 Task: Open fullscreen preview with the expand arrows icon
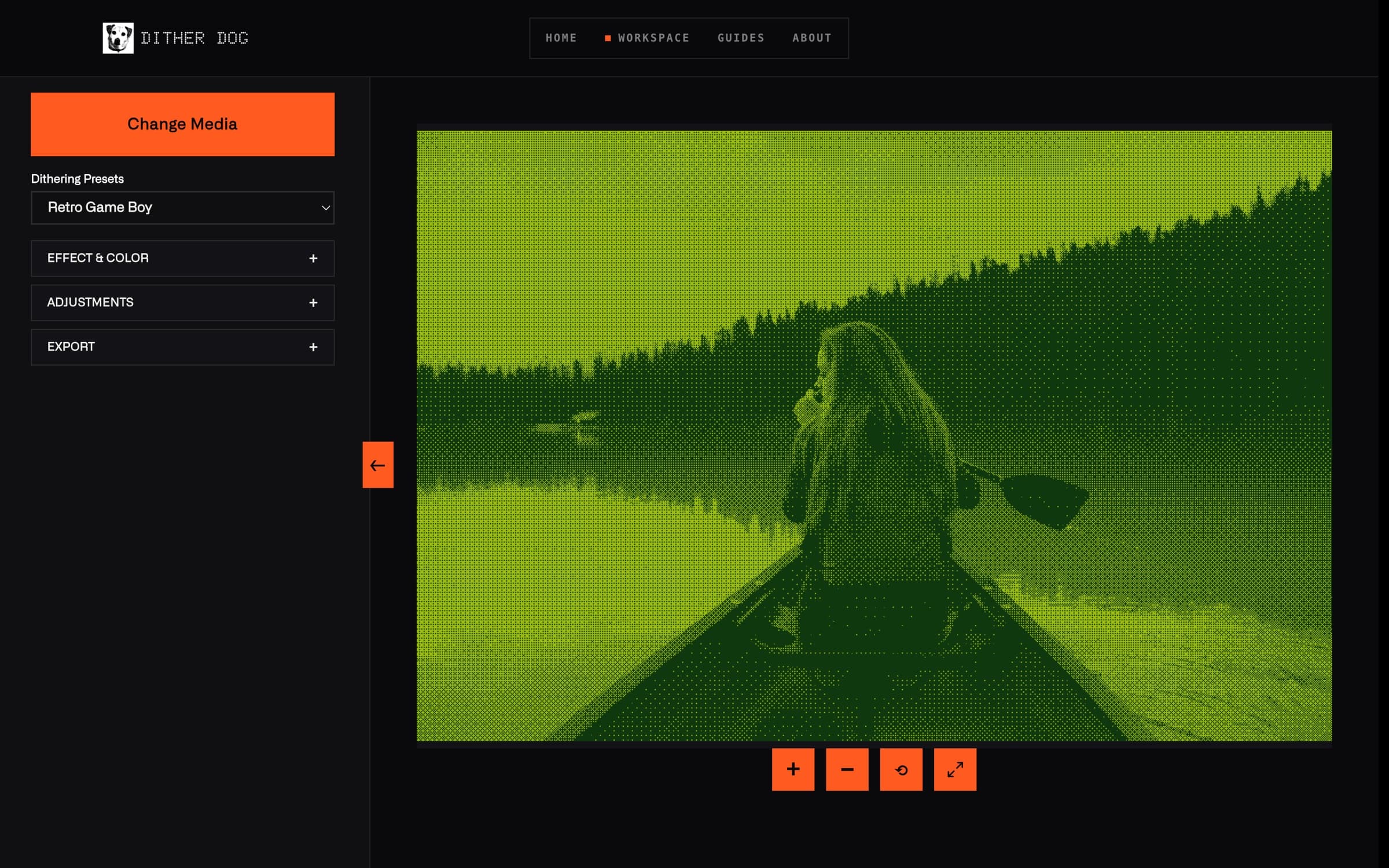[955, 769]
